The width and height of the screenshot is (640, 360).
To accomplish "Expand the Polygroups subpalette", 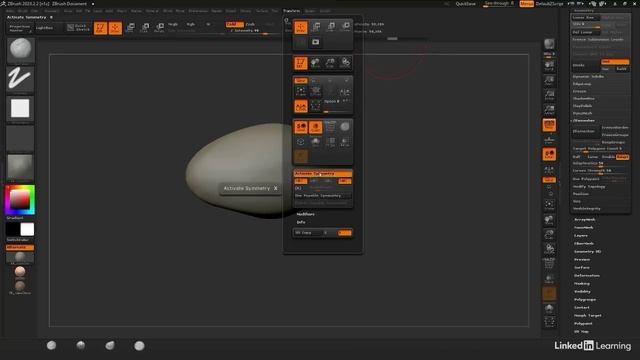I will click(585, 300).
